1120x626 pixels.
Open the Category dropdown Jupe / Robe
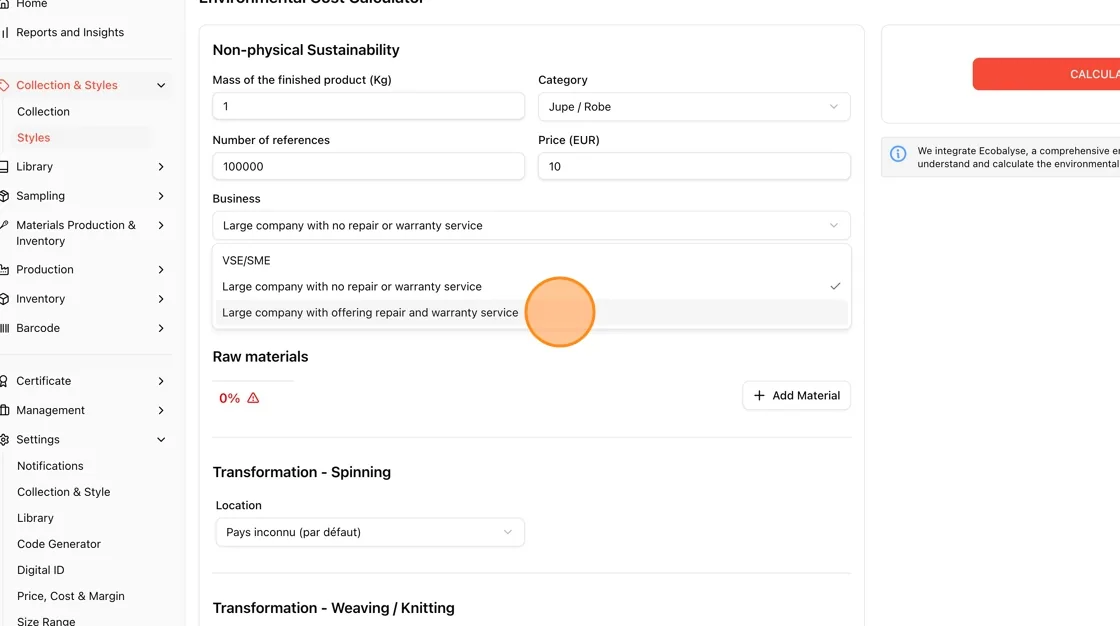(x=694, y=106)
